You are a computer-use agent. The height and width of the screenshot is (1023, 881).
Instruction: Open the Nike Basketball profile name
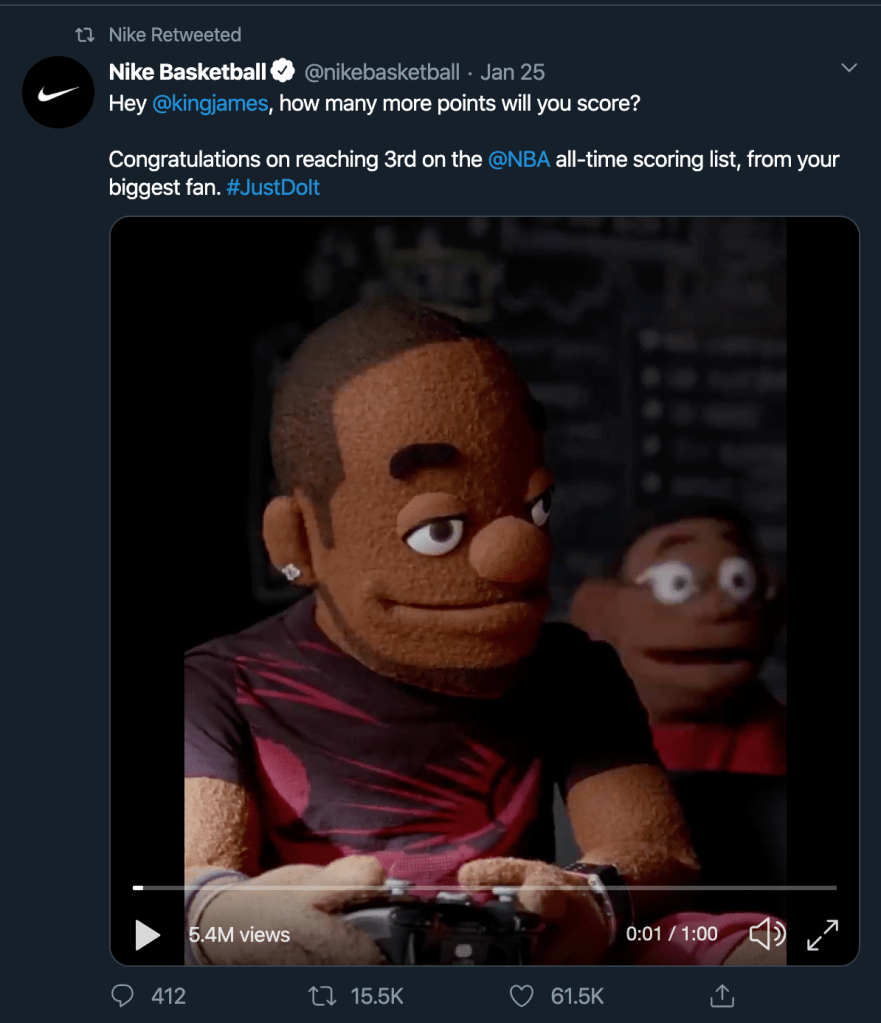[188, 72]
